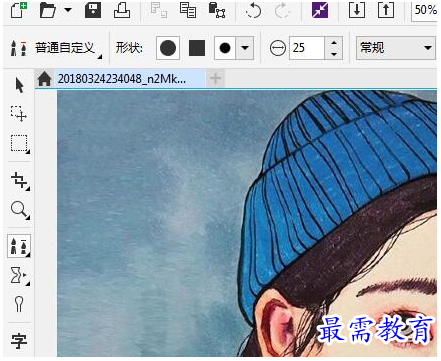Select the paintbrush tool in toolbox
The width and height of the screenshot is (441, 361).
pyautogui.click(x=19, y=304)
